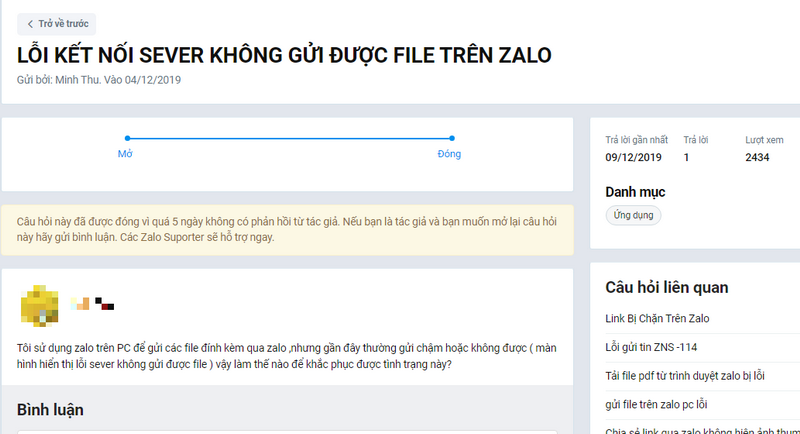Screen dimensions: 800x434
Task: Click the 'Mở' status timeline point
Action: (127, 138)
